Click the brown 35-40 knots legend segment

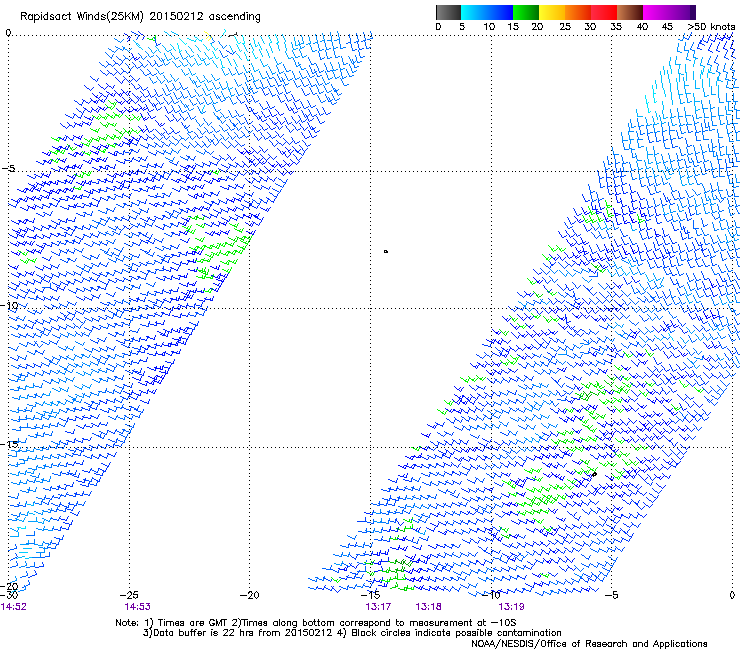pyautogui.click(x=630, y=12)
